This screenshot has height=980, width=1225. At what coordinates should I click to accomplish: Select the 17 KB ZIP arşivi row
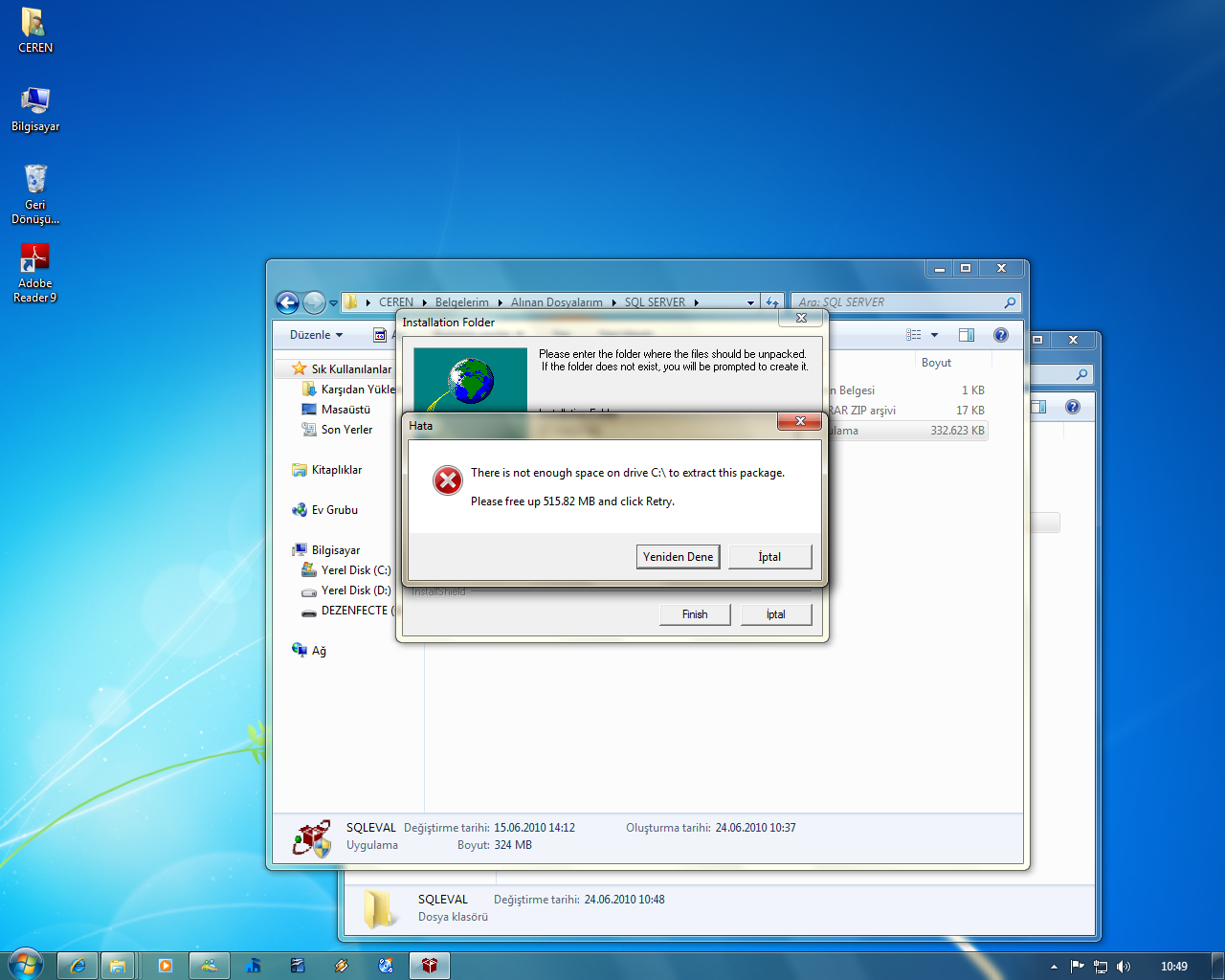[x=906, y=411]
